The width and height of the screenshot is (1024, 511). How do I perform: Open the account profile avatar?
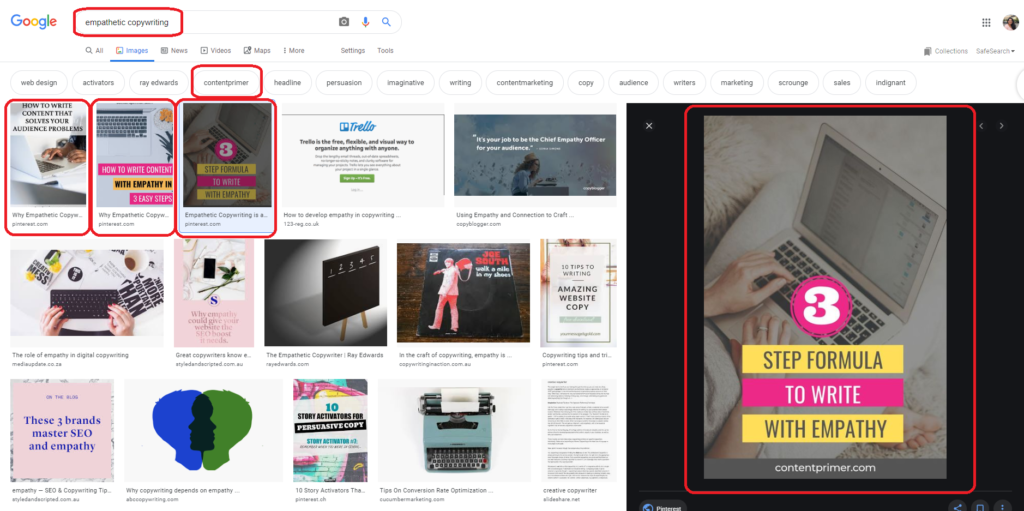click(1010, 23)
